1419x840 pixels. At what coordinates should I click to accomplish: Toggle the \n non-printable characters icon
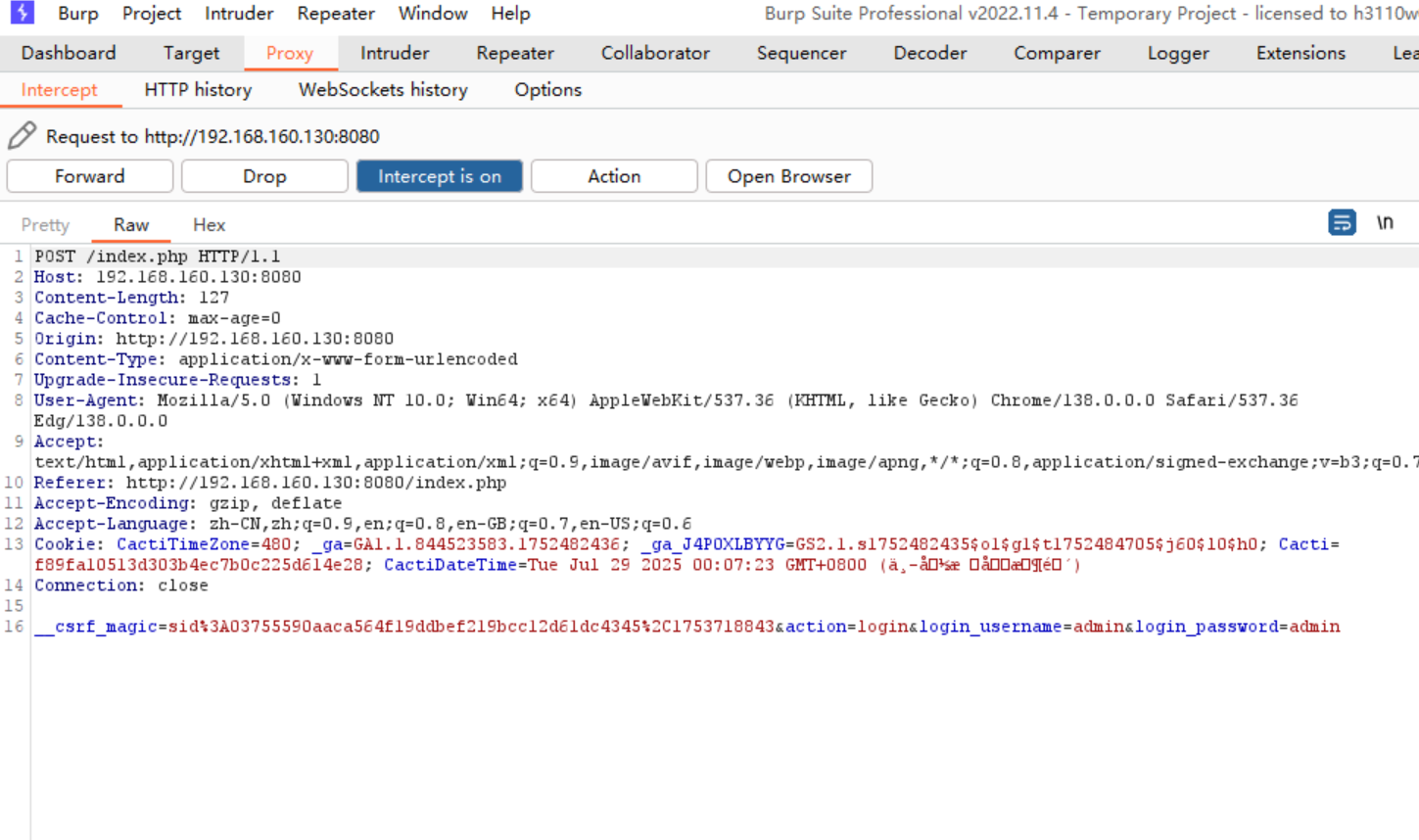(1385, 223)
